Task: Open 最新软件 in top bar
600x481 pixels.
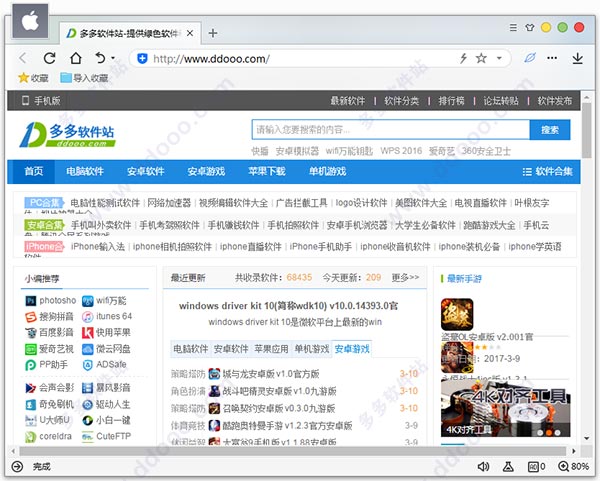Action: tap(347, 101)
